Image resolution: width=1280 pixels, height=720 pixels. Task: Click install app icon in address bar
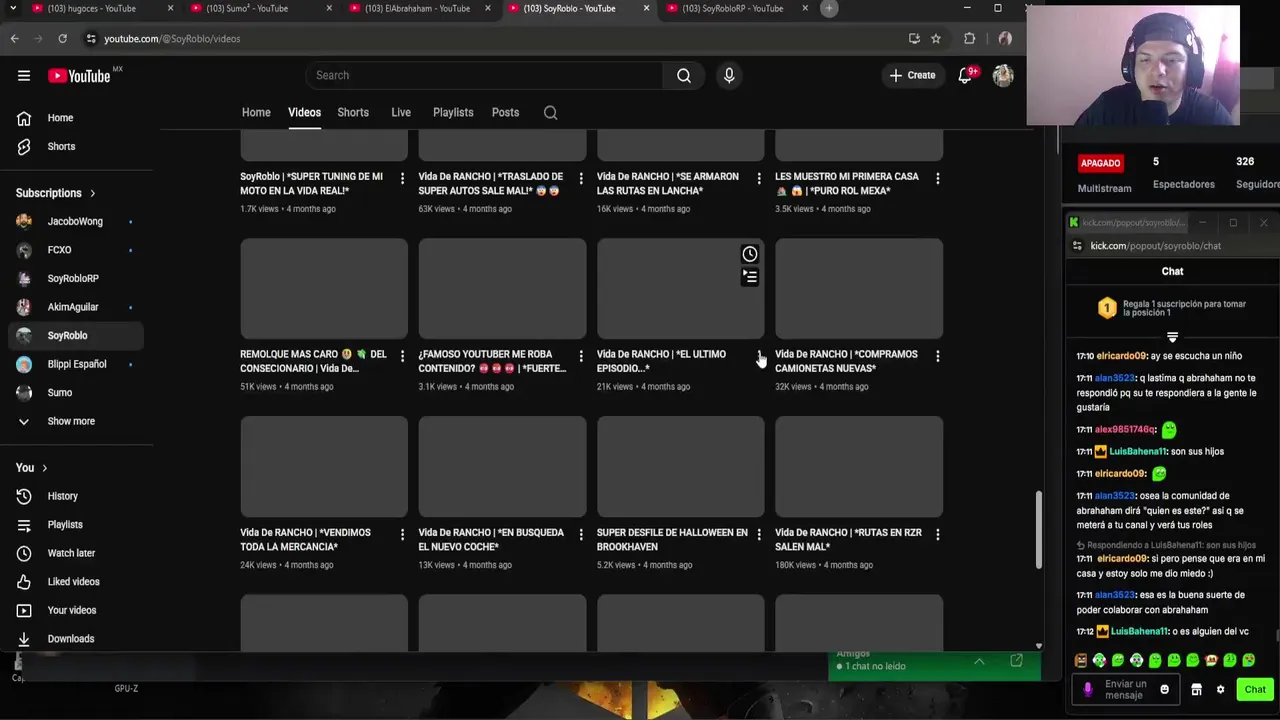click(914, 38)
